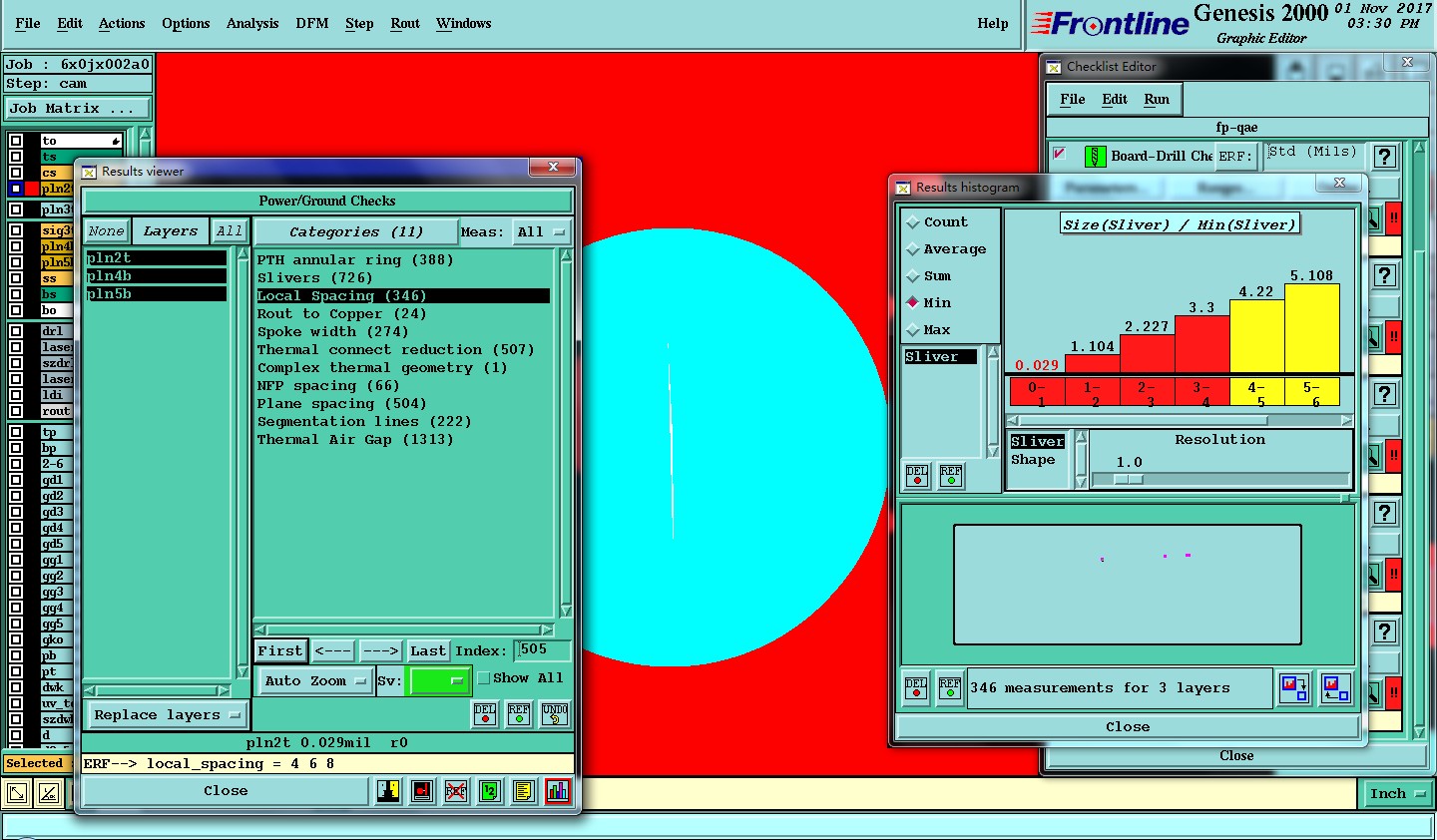Open the Meas: All dropdown
This screenshot has width=1437, height=840.
542,232
